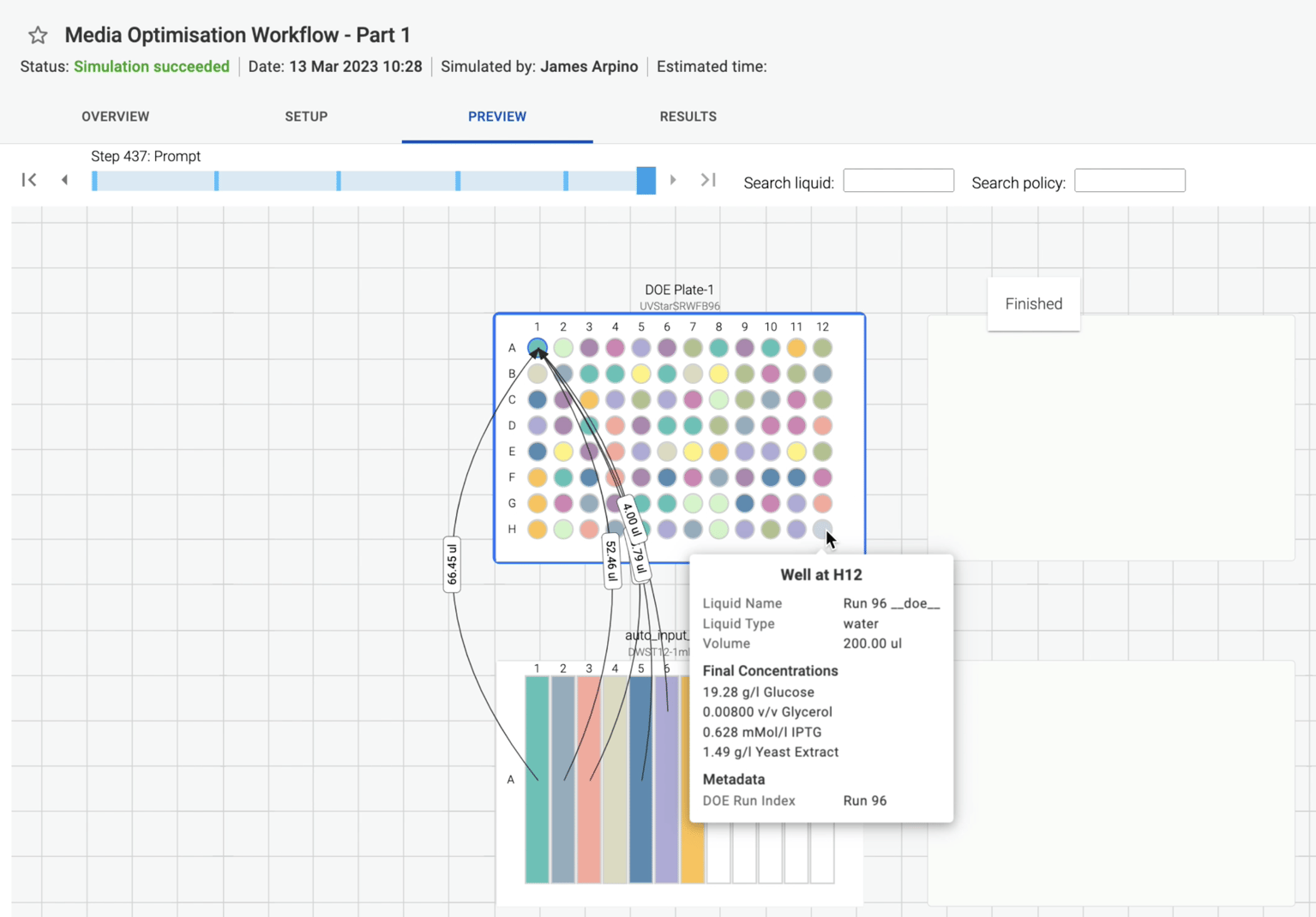Click the star icon to favorite the workflow
Screen dimensions: 1316x917
coord(37,35)
